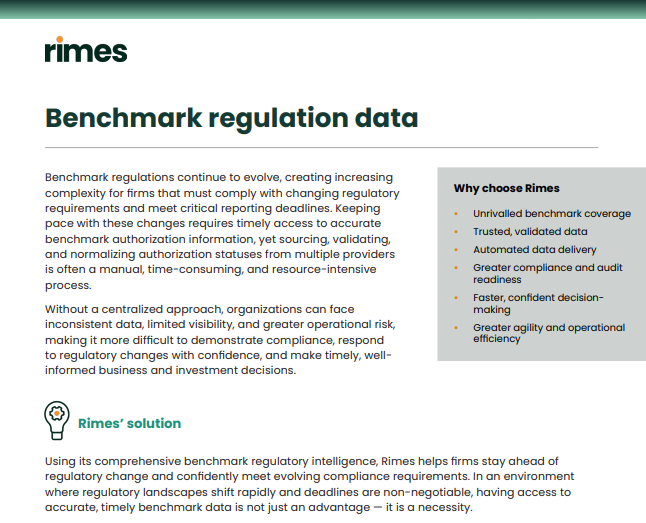Click the Rimes logo
Viewport: 646px width, 523px height.
coord(86,49)
